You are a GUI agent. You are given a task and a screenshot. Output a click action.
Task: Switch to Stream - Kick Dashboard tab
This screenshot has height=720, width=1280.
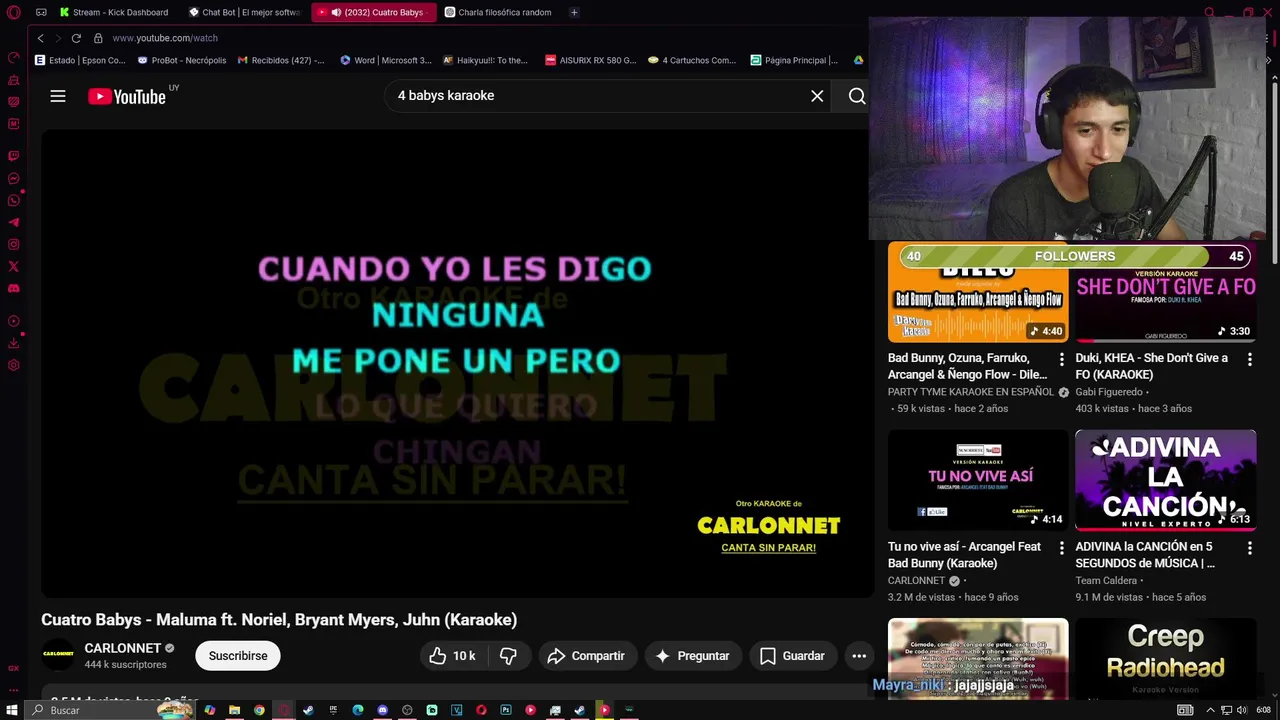114,12
